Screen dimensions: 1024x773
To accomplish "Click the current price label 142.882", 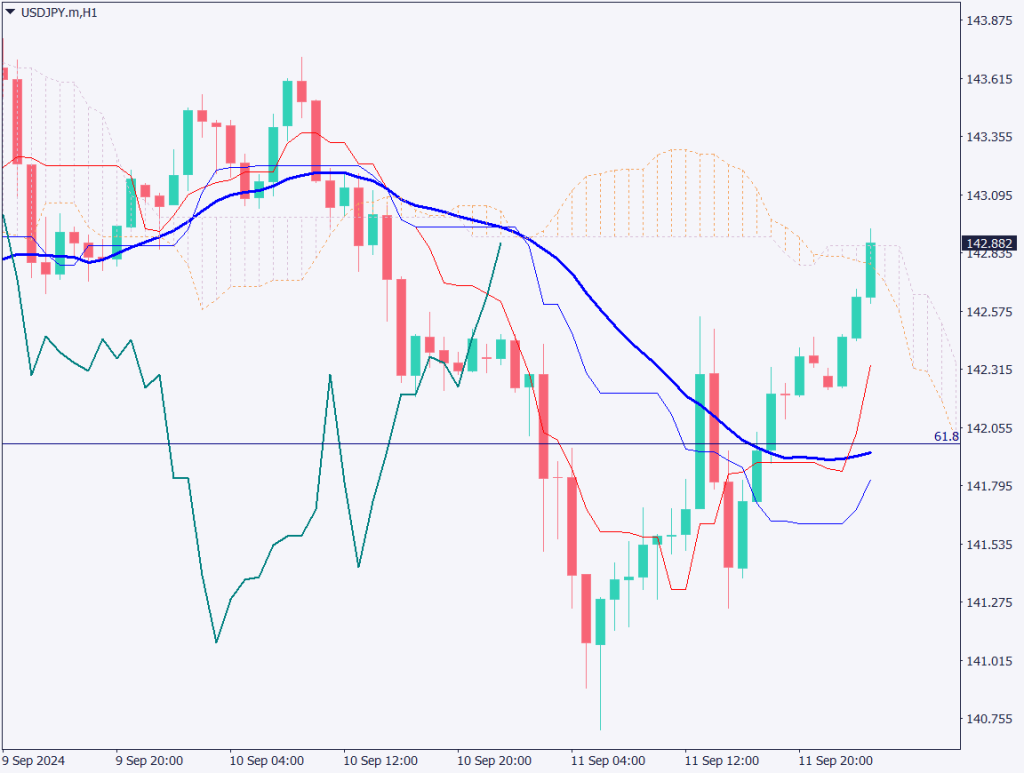I will (x=988, y=243).
